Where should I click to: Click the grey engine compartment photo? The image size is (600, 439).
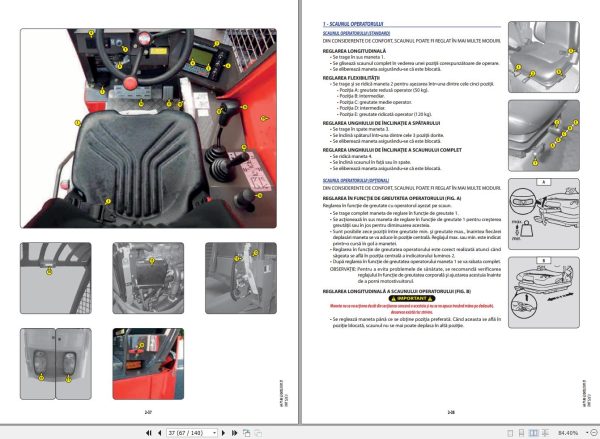[148, 278]
